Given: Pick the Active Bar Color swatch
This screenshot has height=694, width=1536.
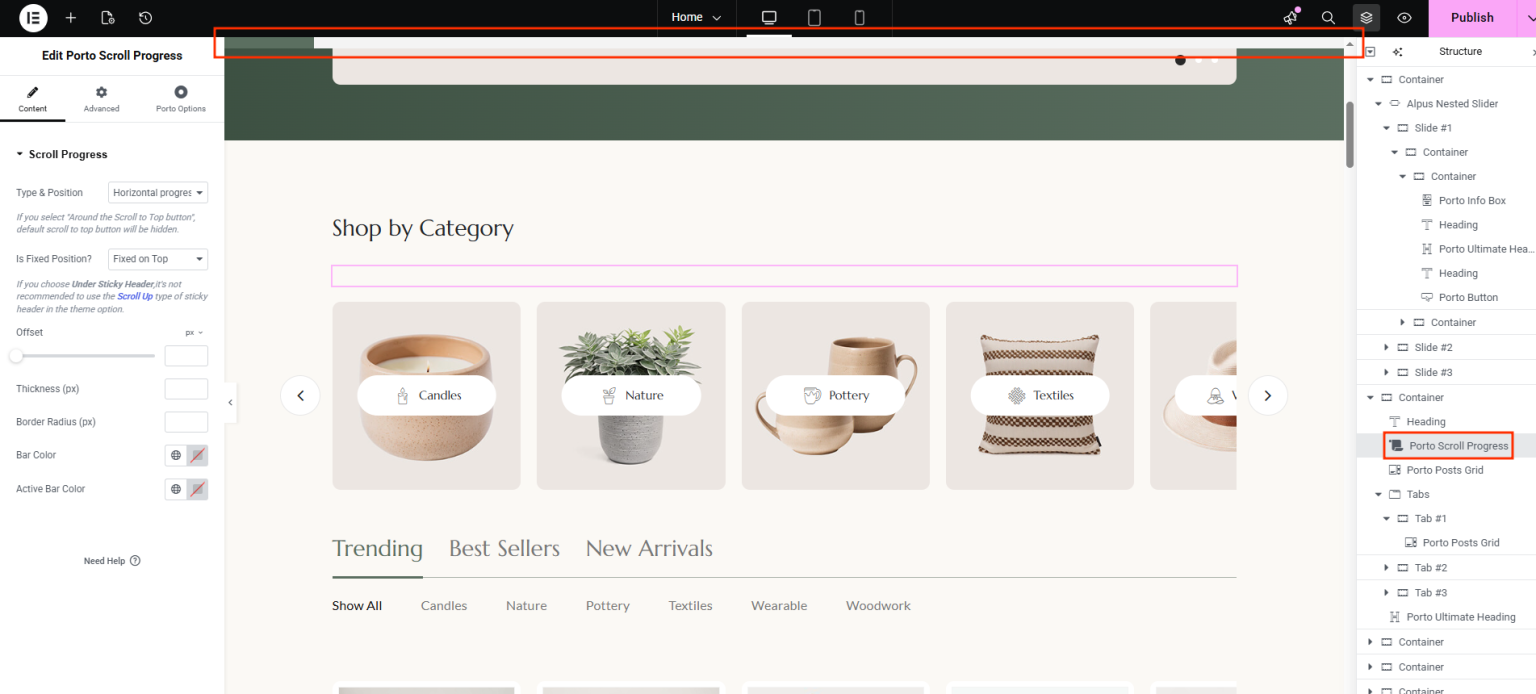Looking at the screenshot, I should [198, 490].
